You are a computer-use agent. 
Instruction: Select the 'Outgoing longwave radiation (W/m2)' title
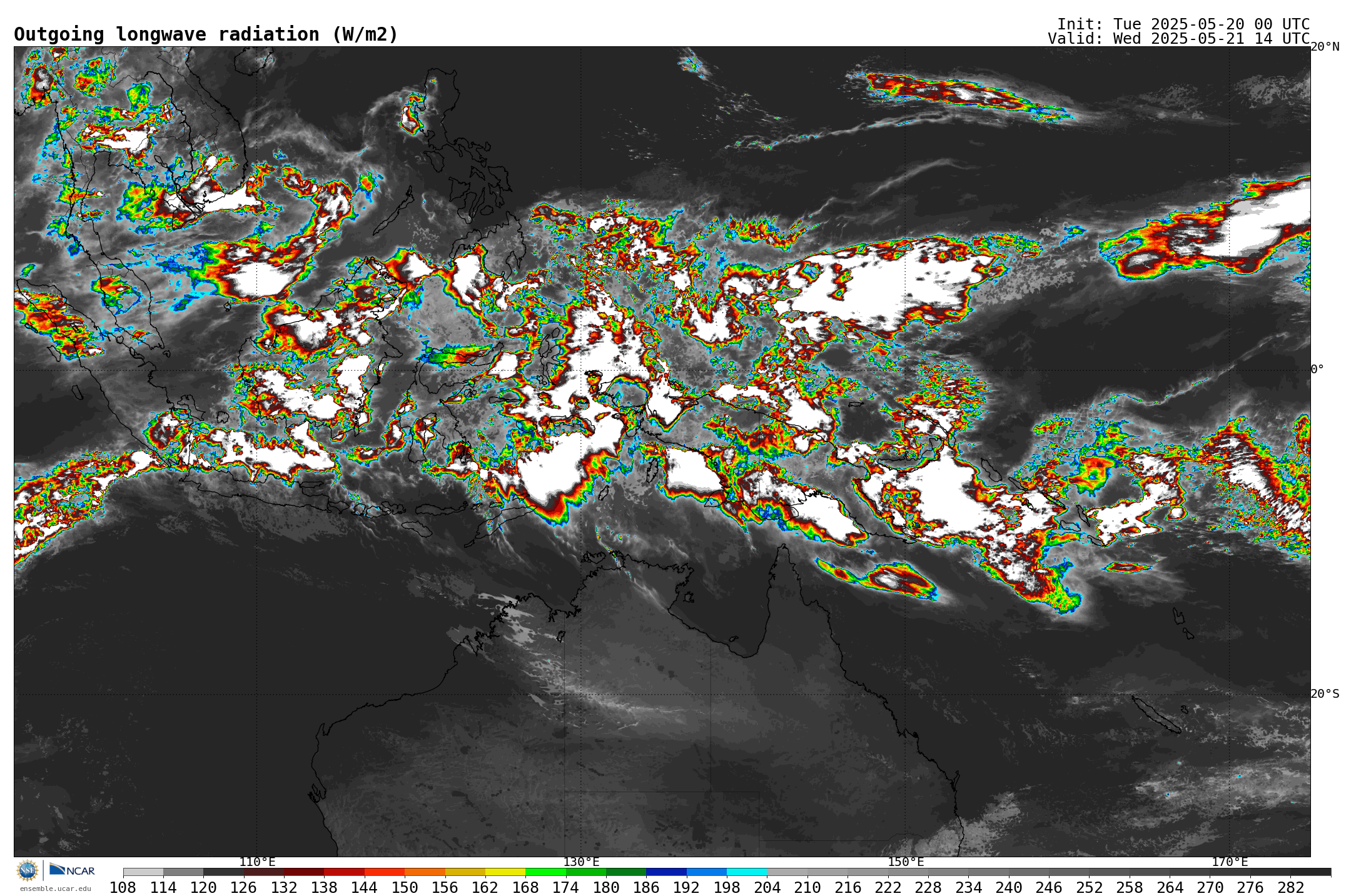point(206,34)
